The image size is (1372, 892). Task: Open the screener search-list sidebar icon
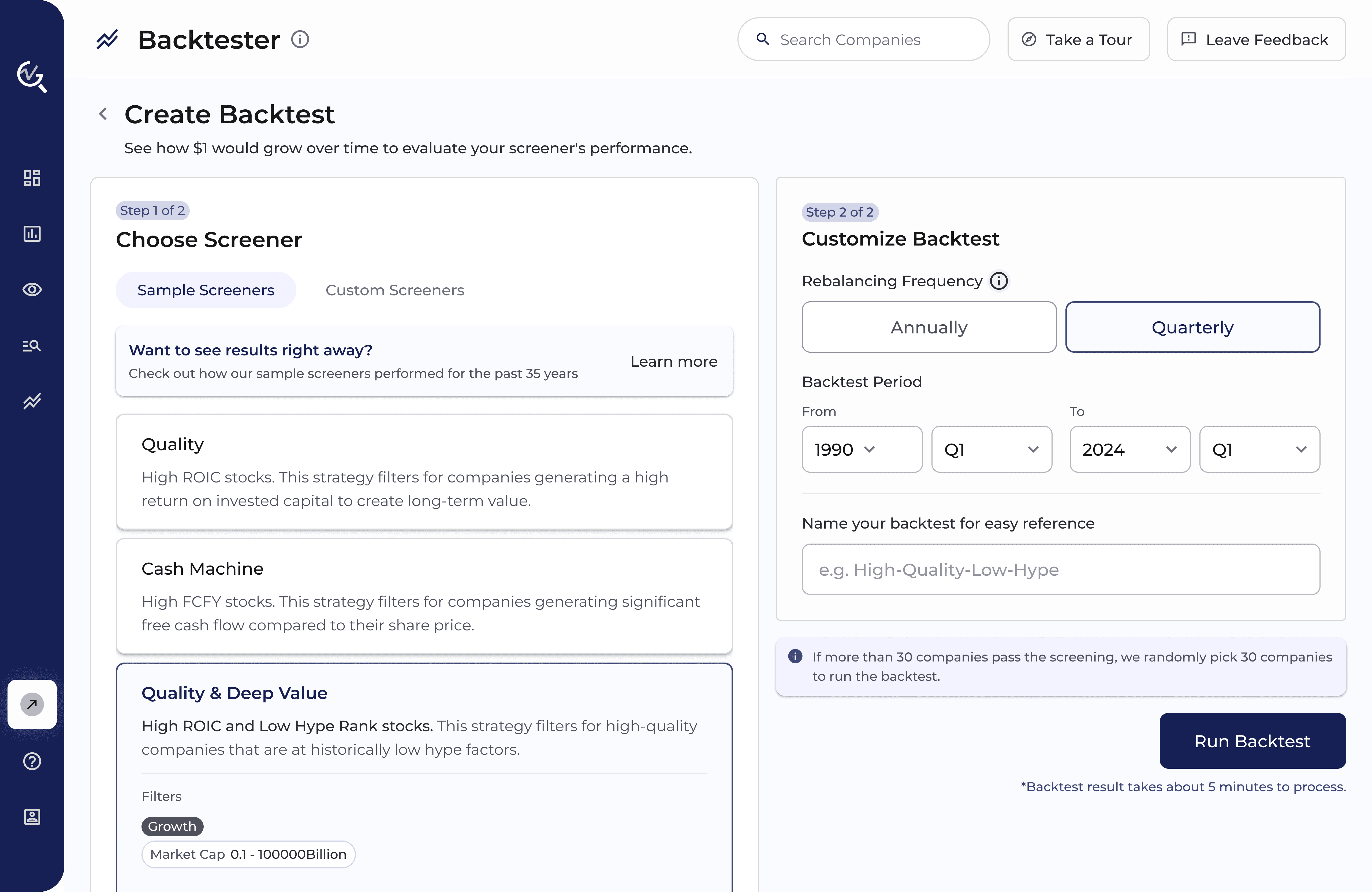(32, 345)
